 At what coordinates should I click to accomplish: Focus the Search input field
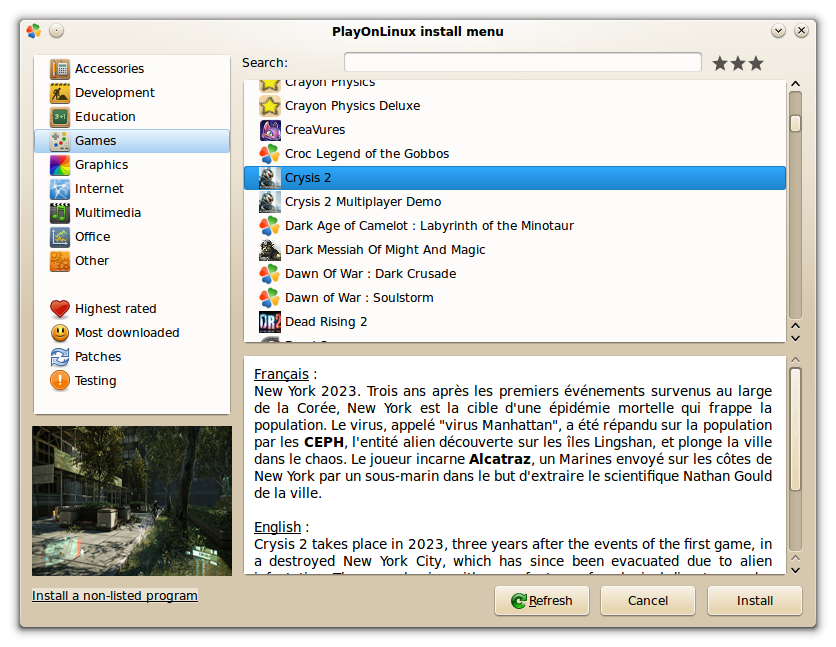(x=522, y=62)
